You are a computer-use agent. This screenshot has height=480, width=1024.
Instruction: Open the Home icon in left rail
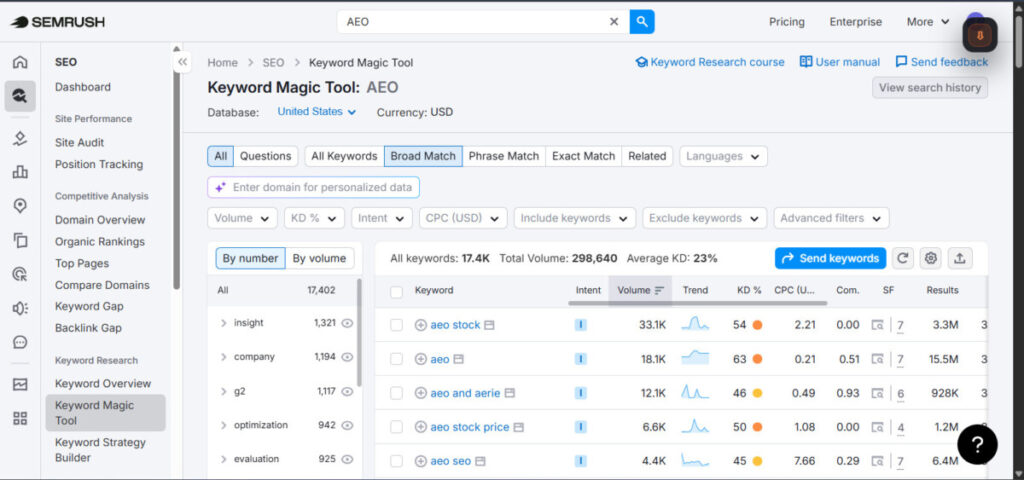click(20, 63)
